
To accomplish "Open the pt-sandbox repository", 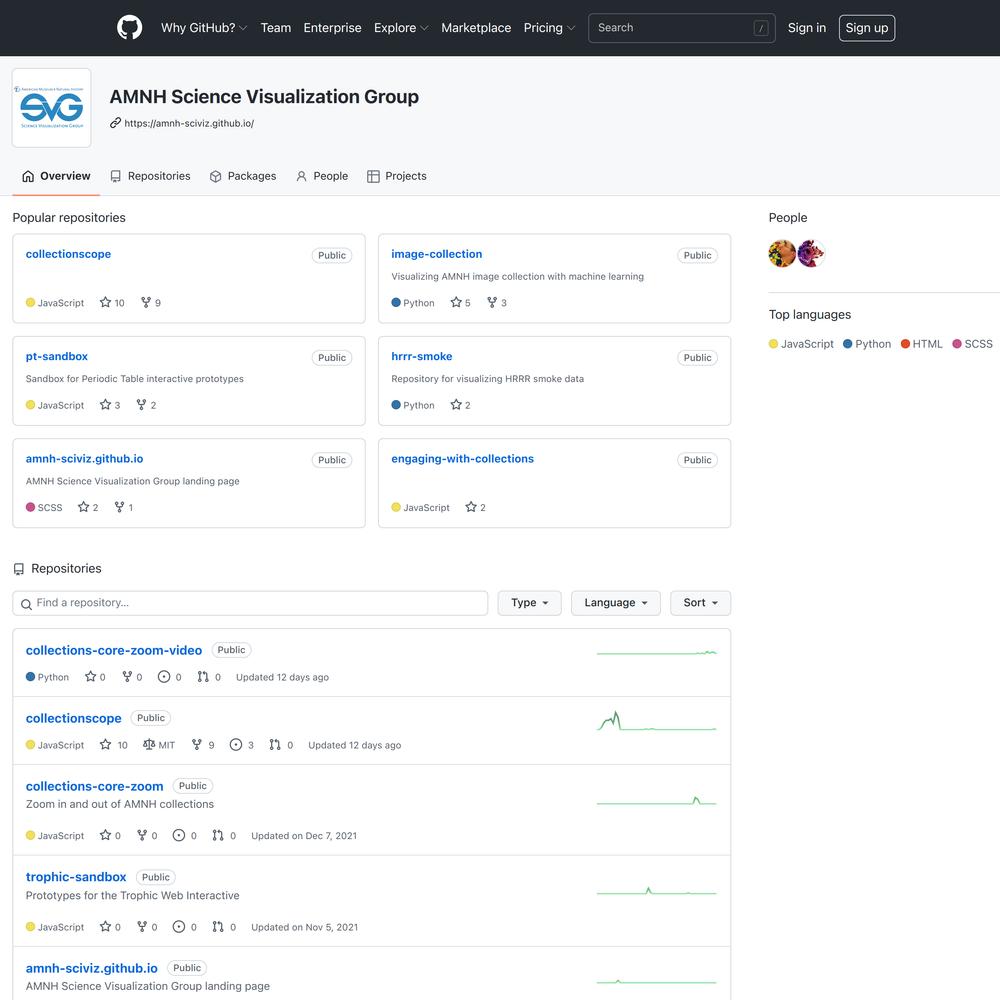I will coord(57,356).
